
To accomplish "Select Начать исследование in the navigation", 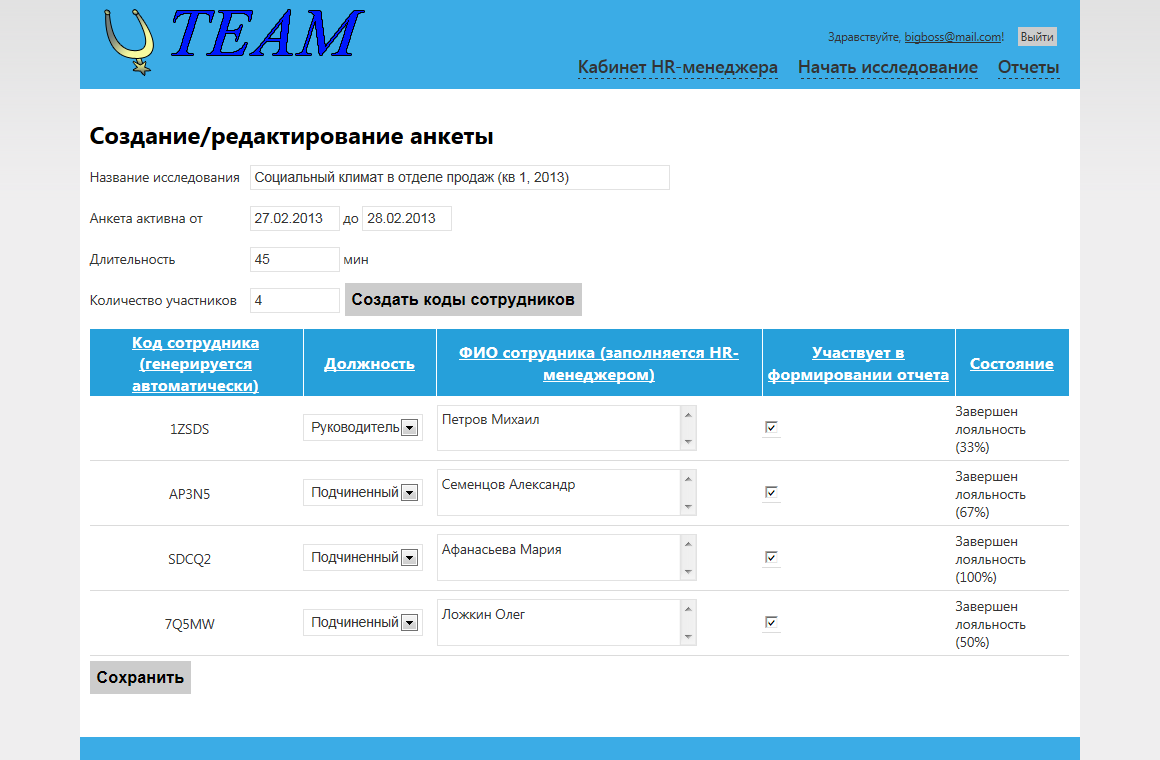I will pyautogui.click(x=888, y=67).
